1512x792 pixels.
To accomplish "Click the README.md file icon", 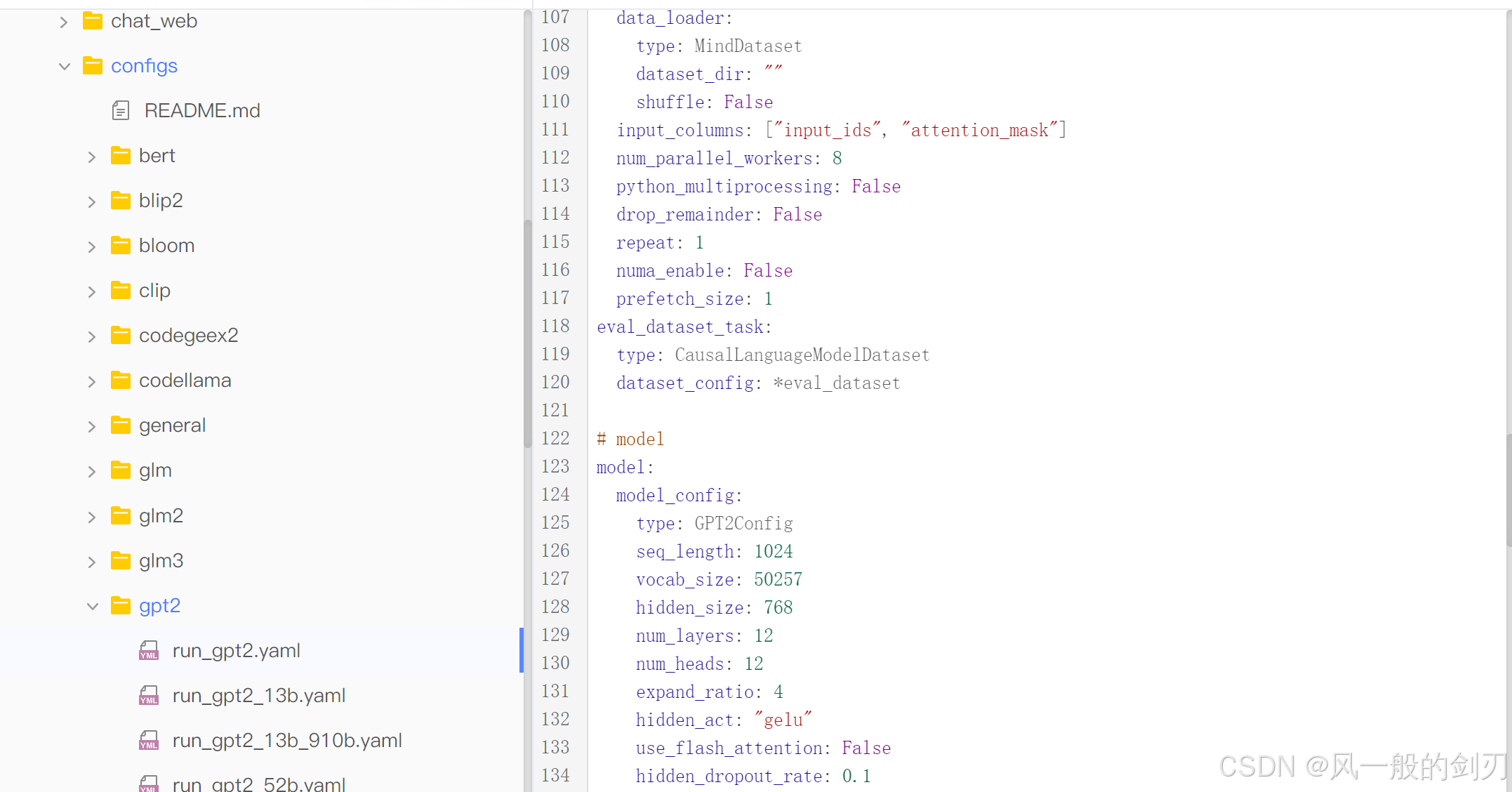I will tap(121, 111).
